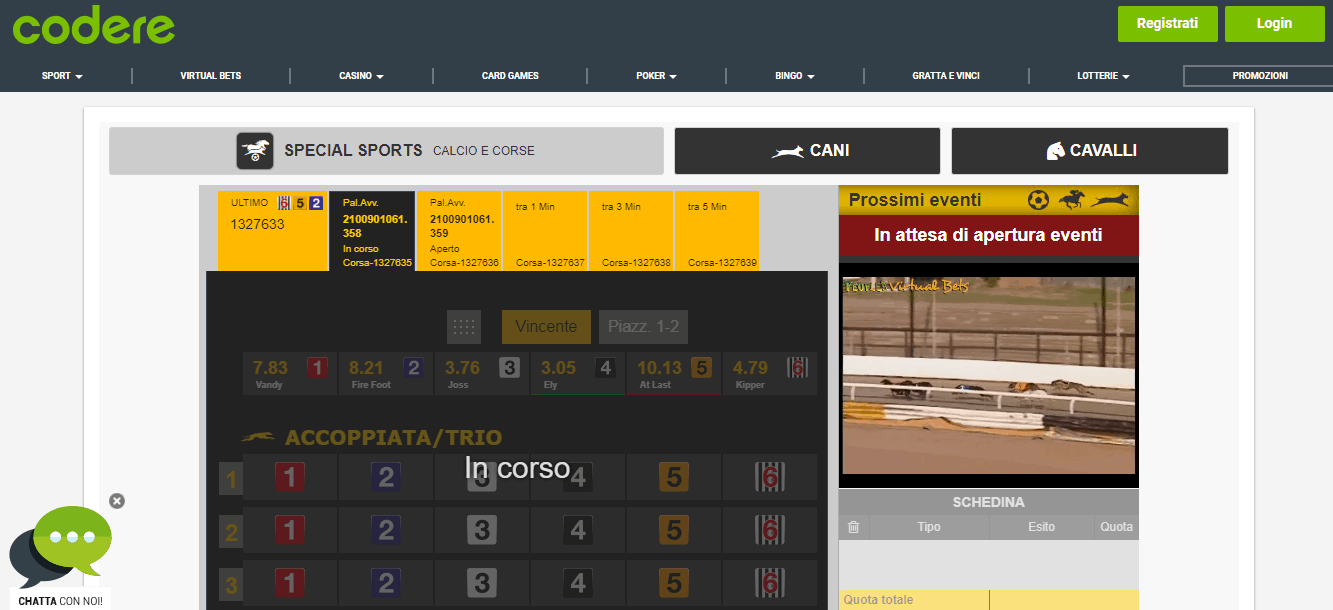The height and width of the screenshot is (610, 1333).
Task: Select runner badge 1 for Vandy
Action: click(x=317, y=368)
